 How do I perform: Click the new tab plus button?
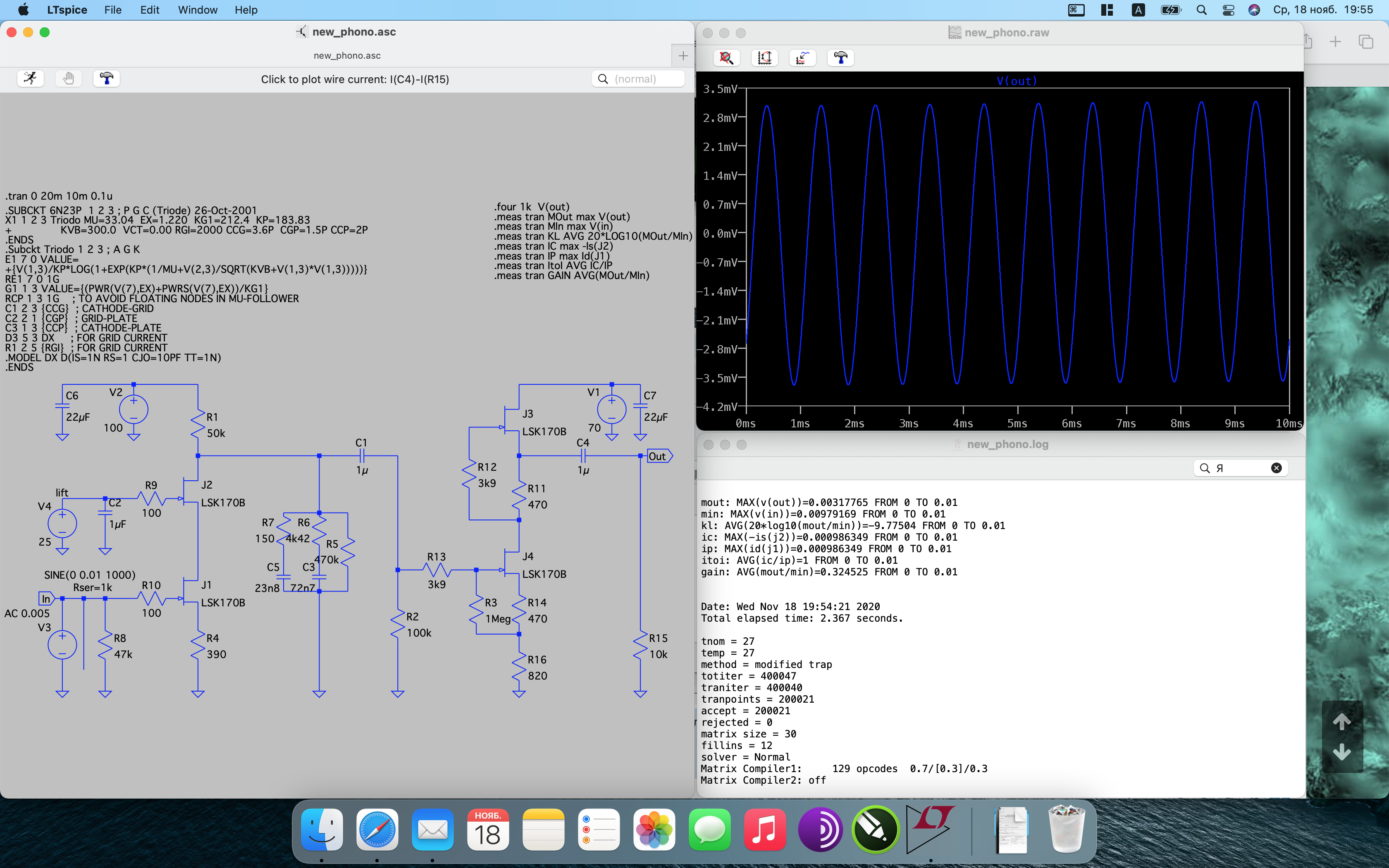[x=683, y=56]
